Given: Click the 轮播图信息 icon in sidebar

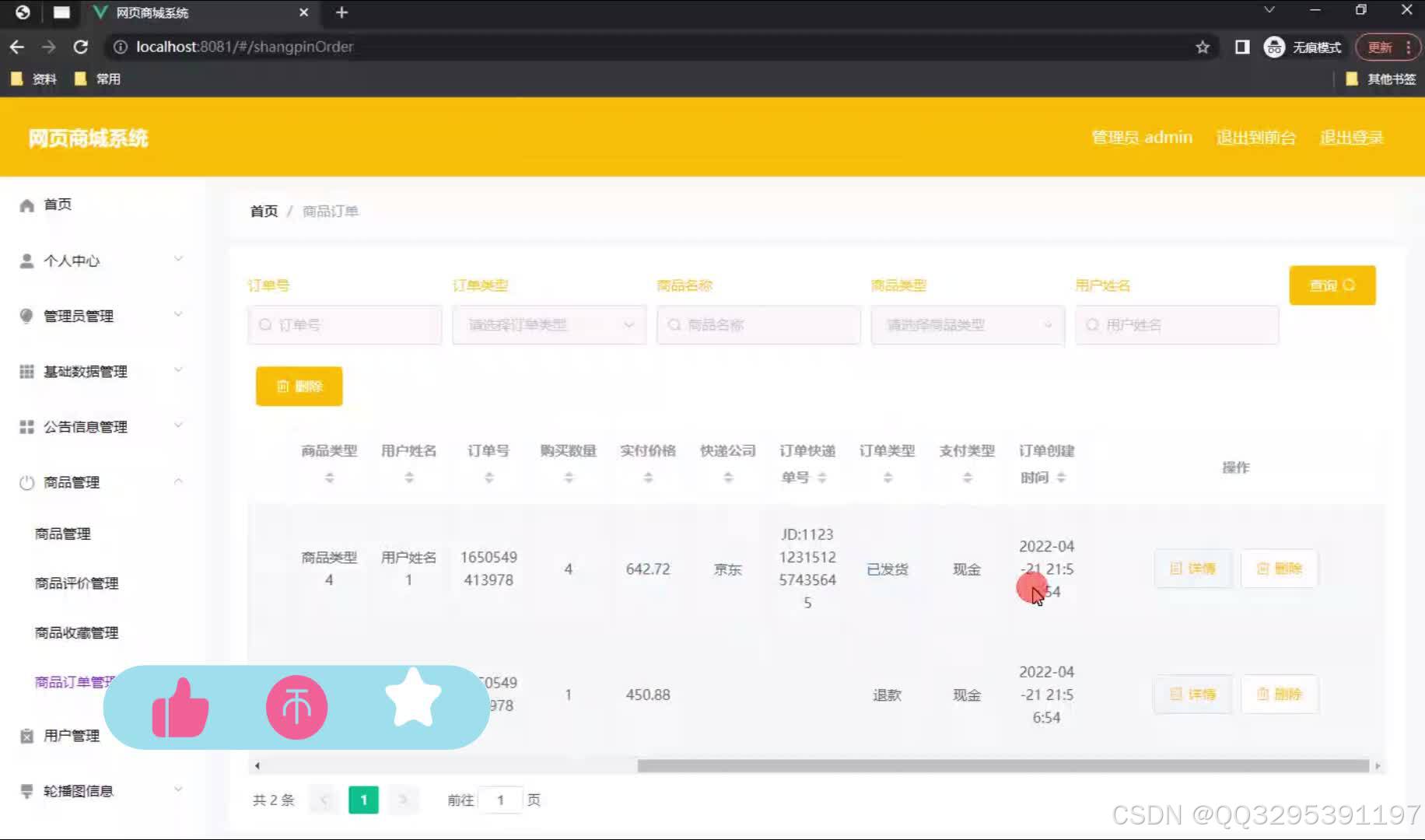Looking at the screenshot, I should (26, 791).
